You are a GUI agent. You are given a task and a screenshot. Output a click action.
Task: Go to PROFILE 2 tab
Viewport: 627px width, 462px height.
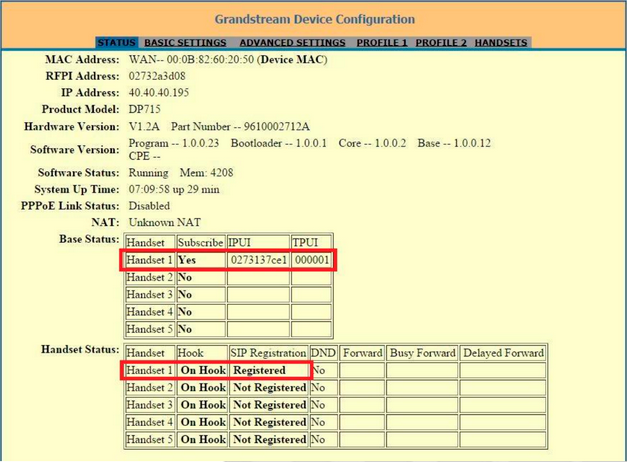pos(441,42)
